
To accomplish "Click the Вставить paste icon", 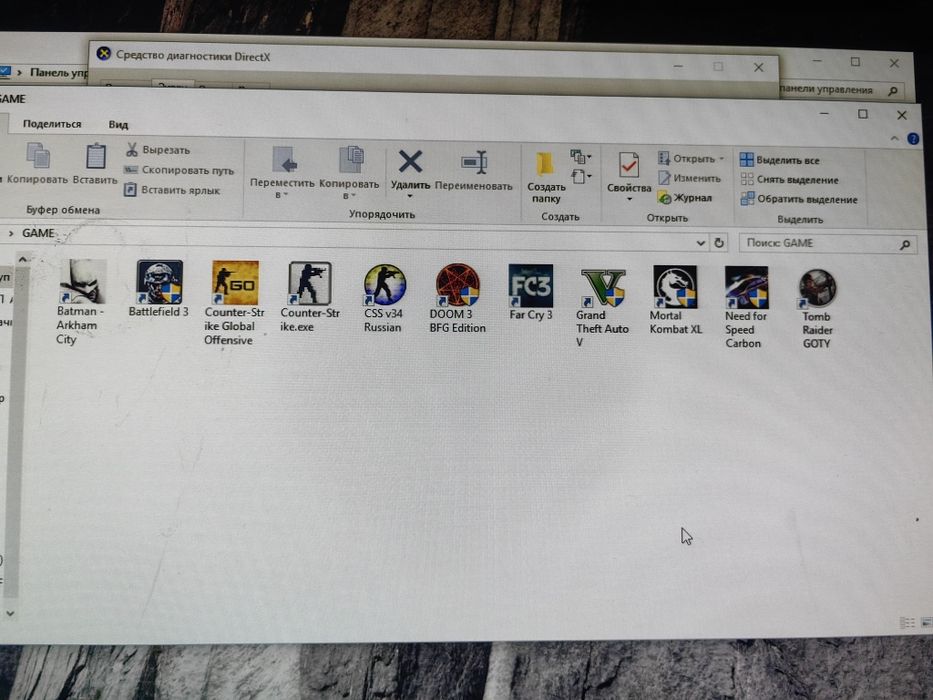I will 96,157.
